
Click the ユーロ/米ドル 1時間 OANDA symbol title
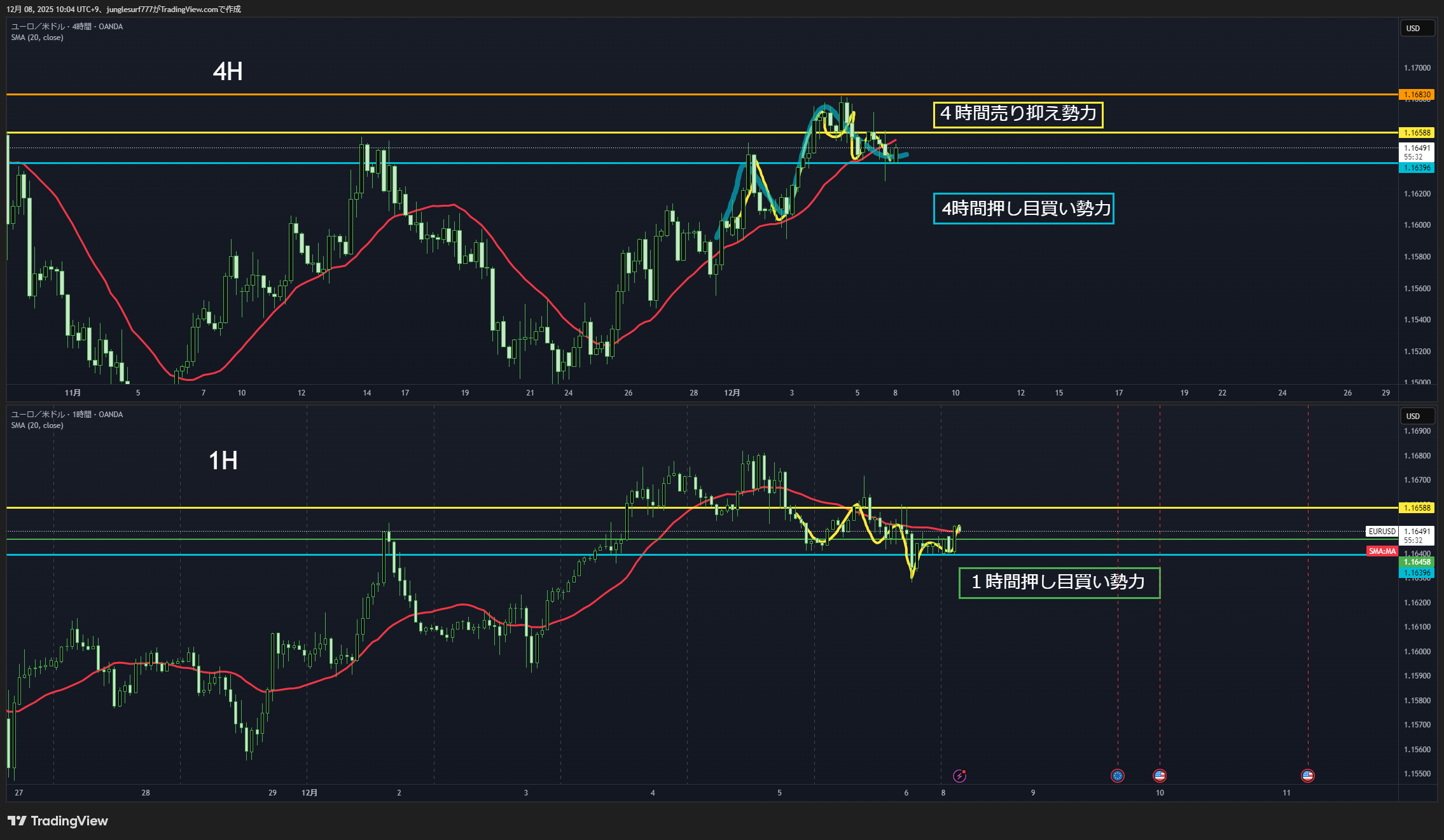click(x=67, y=415)
